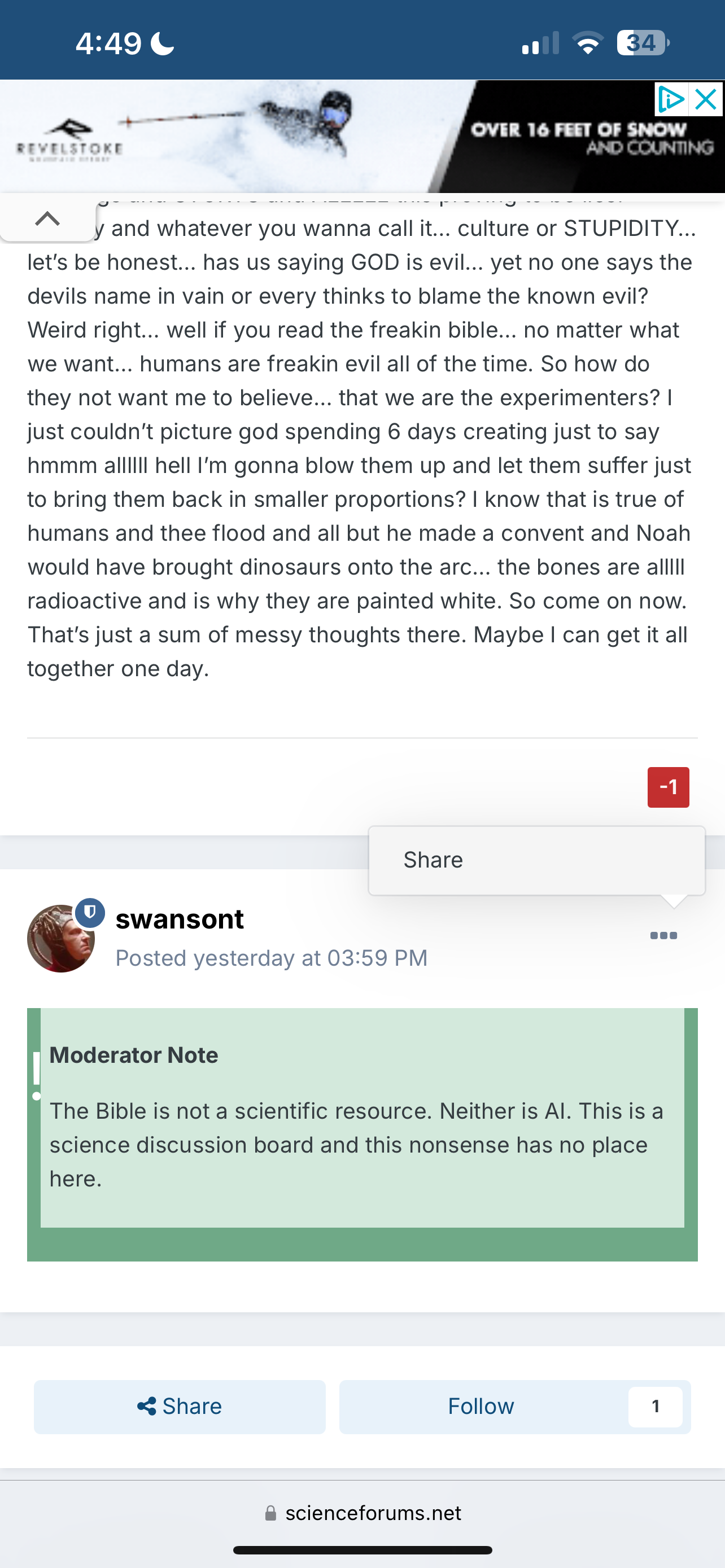Image resolution: width=725 pixels, height=1568 pixels.
Task: Open the post timestamp link
Action: click(272, 958)
